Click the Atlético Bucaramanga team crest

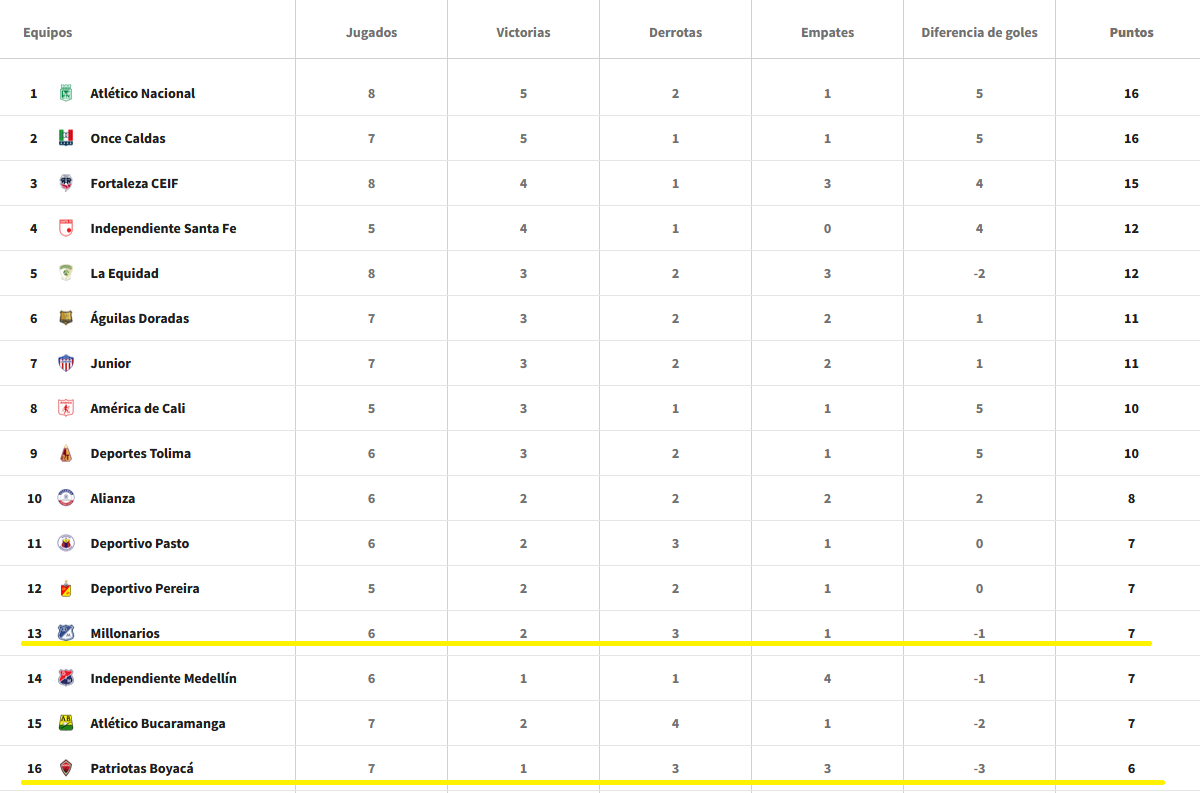pyautogui.click(x=66, y=723)
